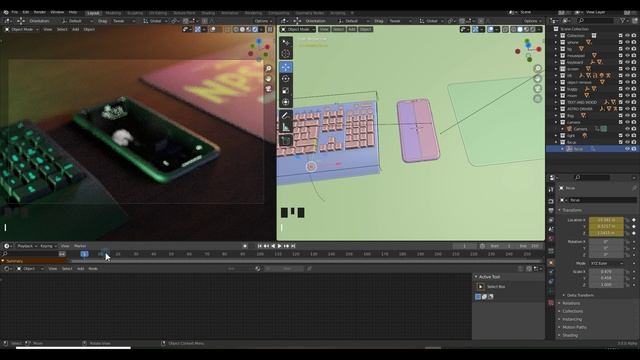Open Object Mode dropdown in left viewport
The width and height of the screenshot is (640, 360).
(x=22, y=29)
